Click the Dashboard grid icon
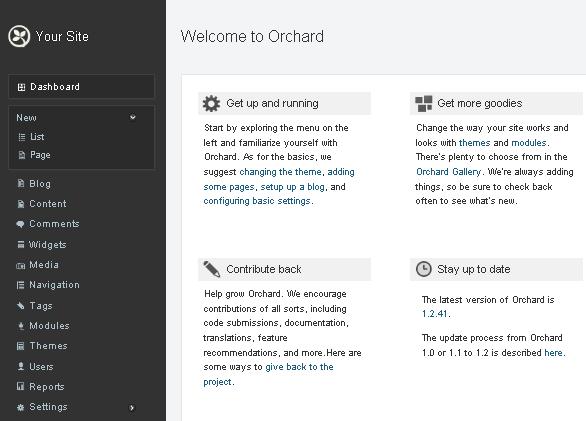The width and height of the screenshot is (586, 421). tap(21, 87)
